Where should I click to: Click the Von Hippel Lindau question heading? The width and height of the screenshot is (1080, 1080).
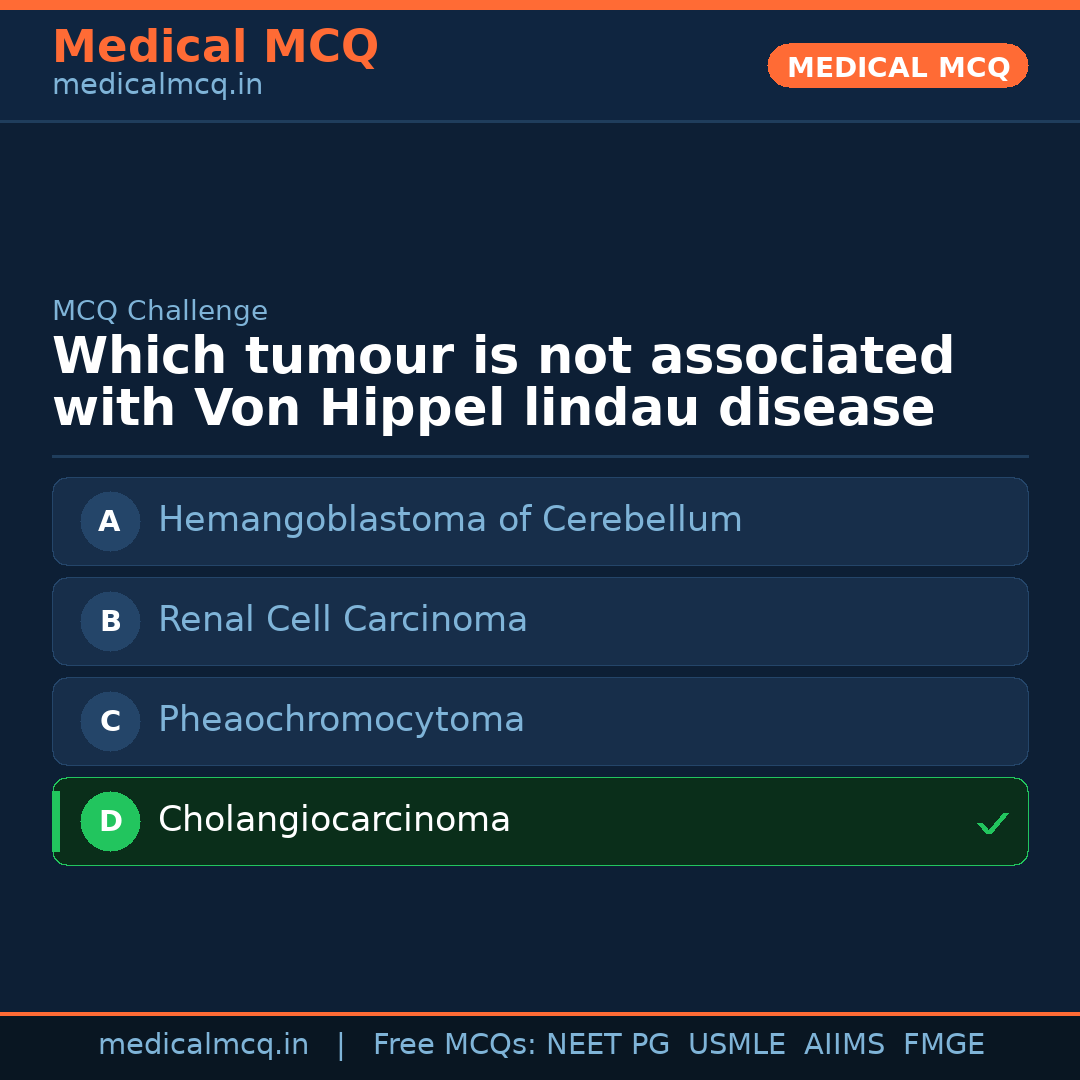pos(503,383)
